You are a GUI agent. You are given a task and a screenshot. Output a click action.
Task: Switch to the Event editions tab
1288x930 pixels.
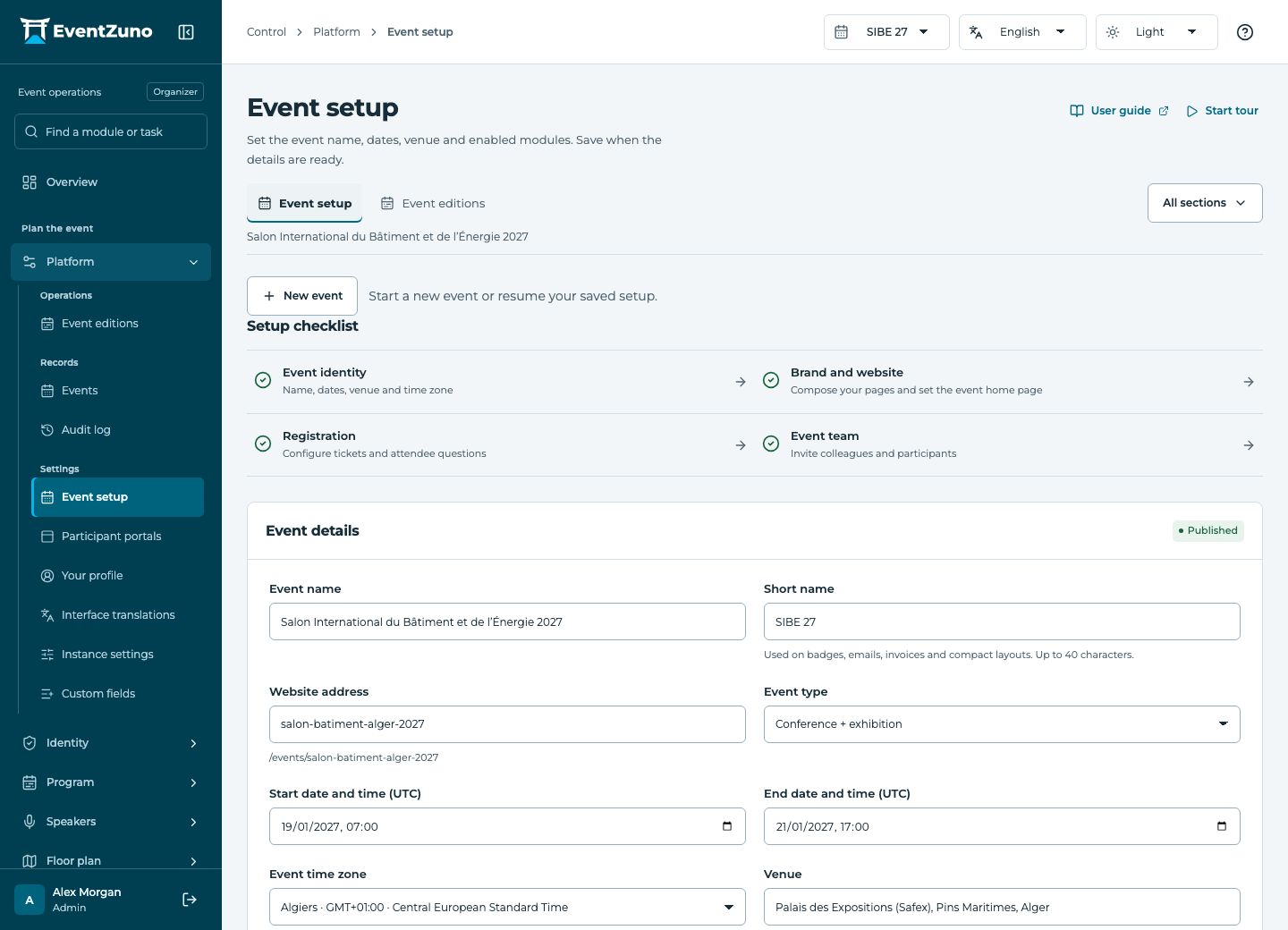[x=433, y=203]
